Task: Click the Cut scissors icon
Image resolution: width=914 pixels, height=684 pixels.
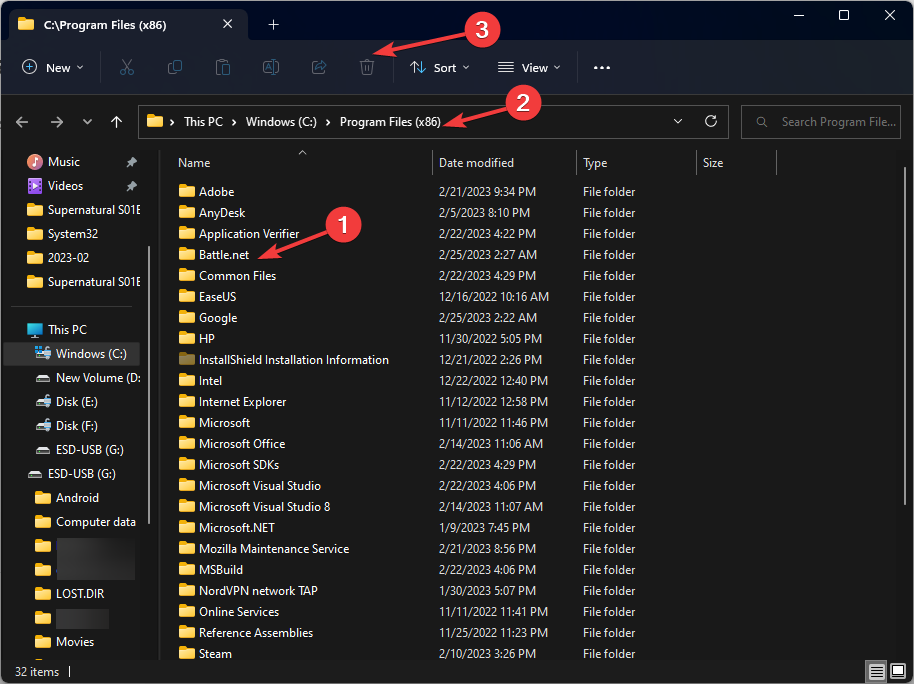Action: pyautogui.click(x=126, y=68)
